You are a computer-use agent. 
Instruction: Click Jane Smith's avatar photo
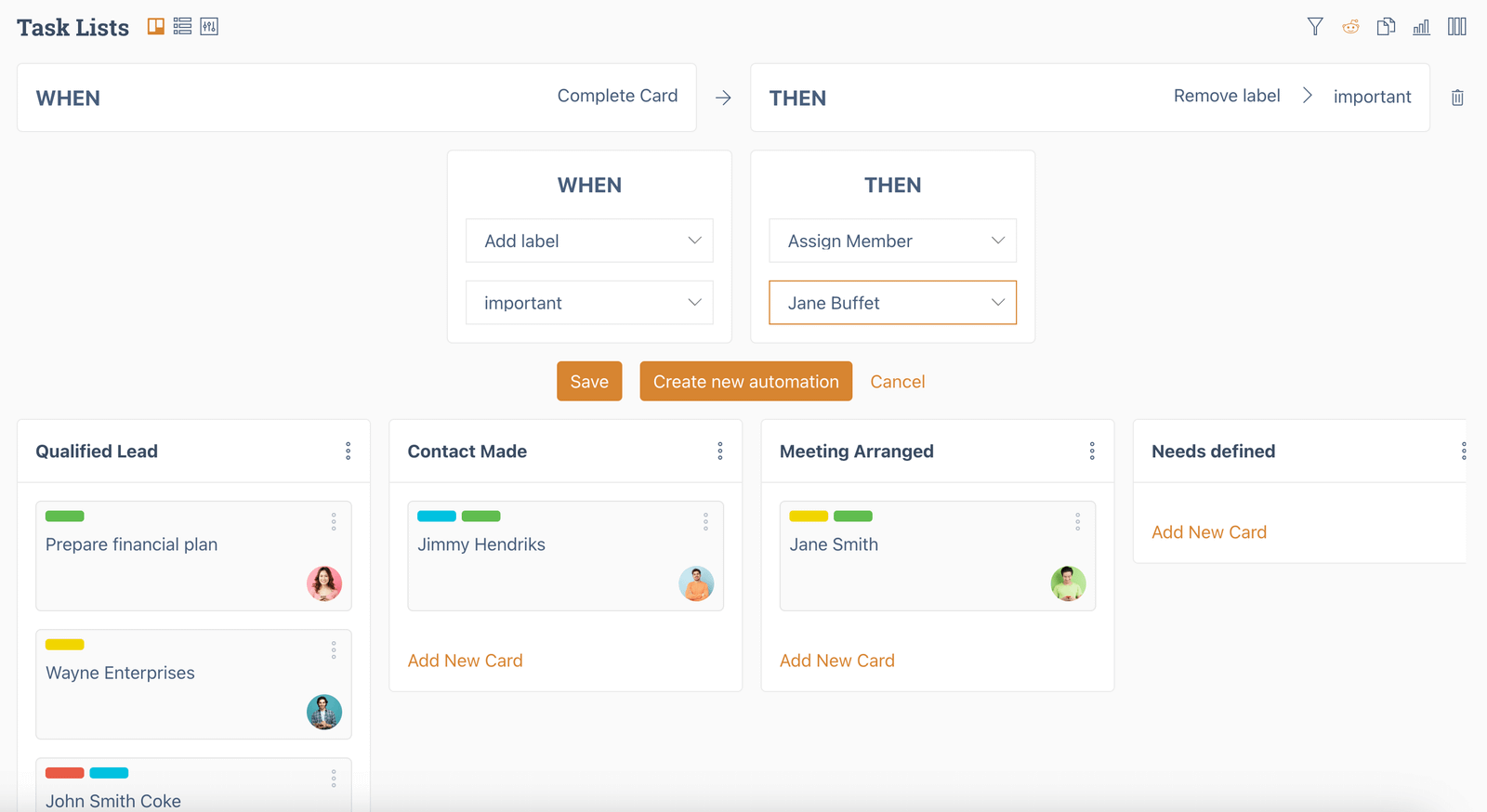pyautogui.click(x=1068, y=583)
